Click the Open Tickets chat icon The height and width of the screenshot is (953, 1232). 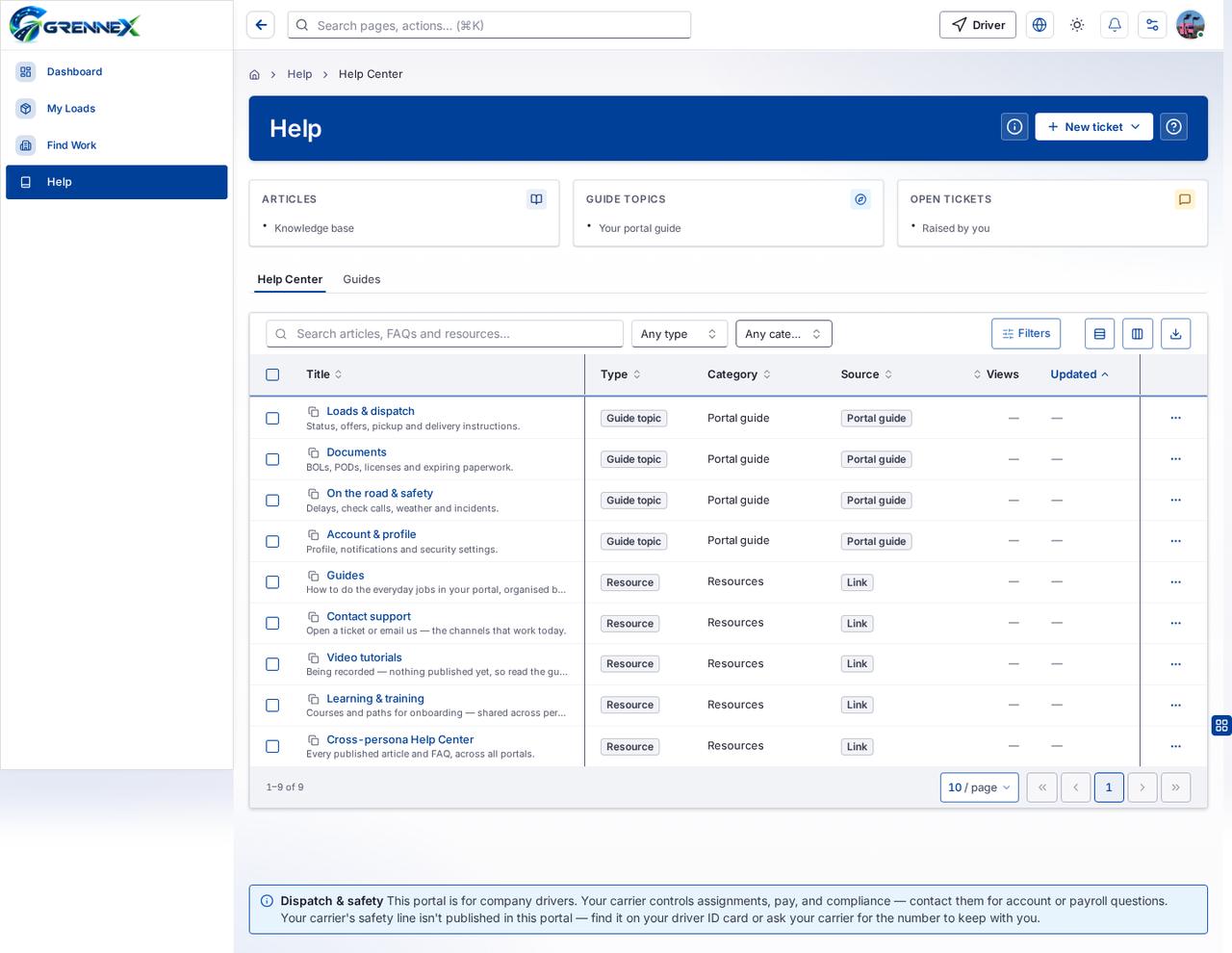tap(1185, 199)
